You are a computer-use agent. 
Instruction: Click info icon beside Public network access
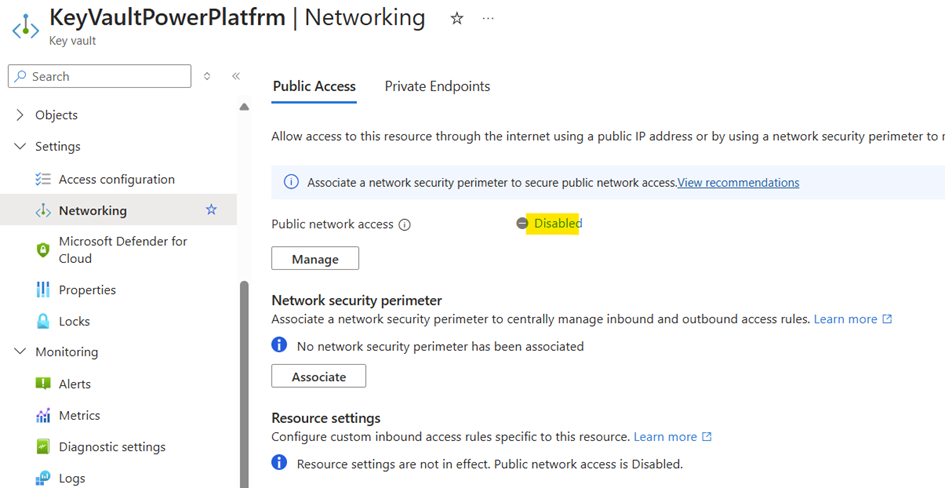click(404, 225)
